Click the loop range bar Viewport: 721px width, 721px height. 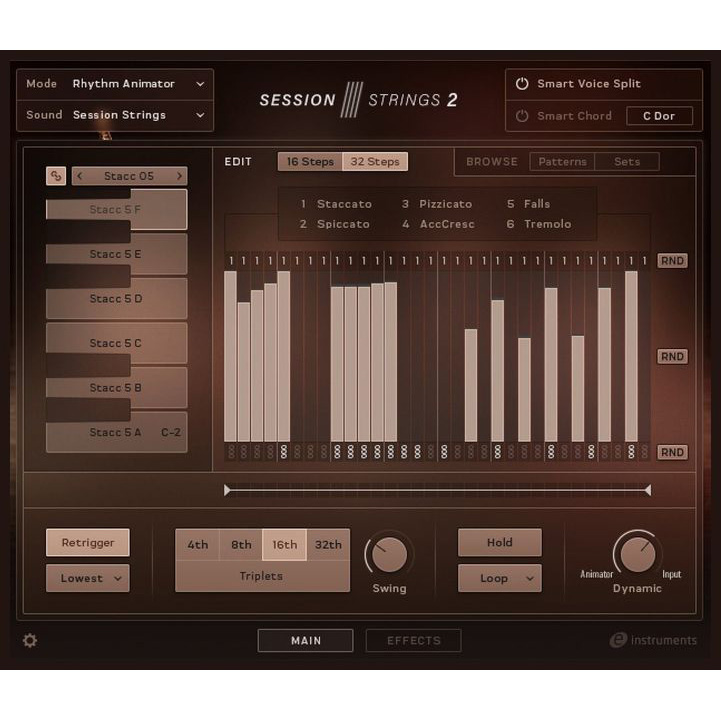(x=437, y=490)
